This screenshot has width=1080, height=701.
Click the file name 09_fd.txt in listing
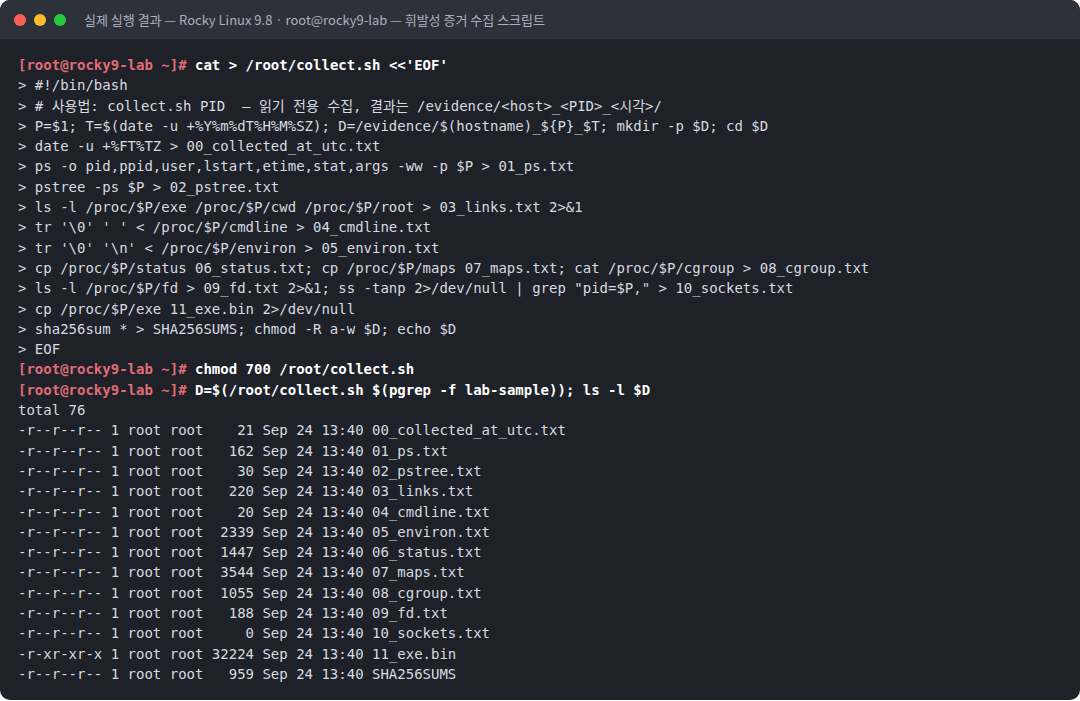click(410, 614)
